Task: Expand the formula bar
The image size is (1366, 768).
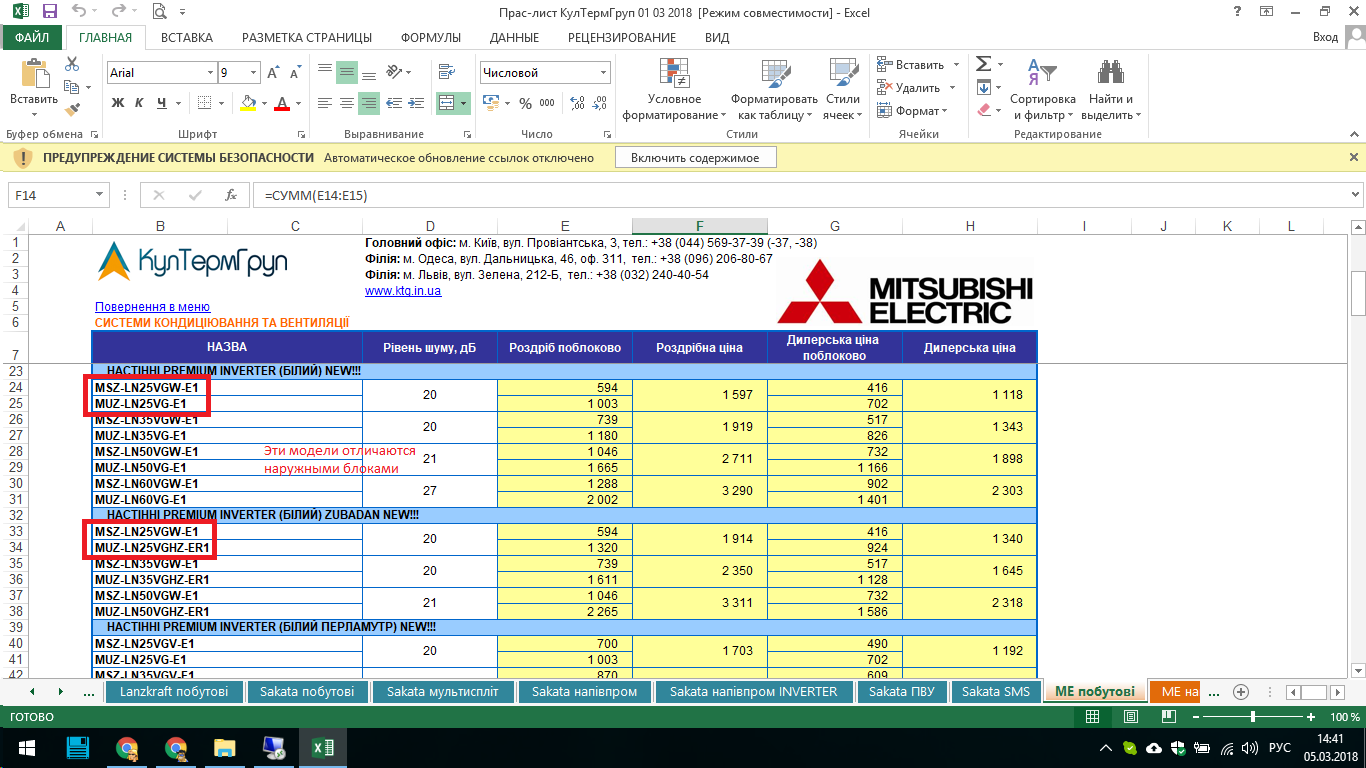Action: tap(1356, 195)
